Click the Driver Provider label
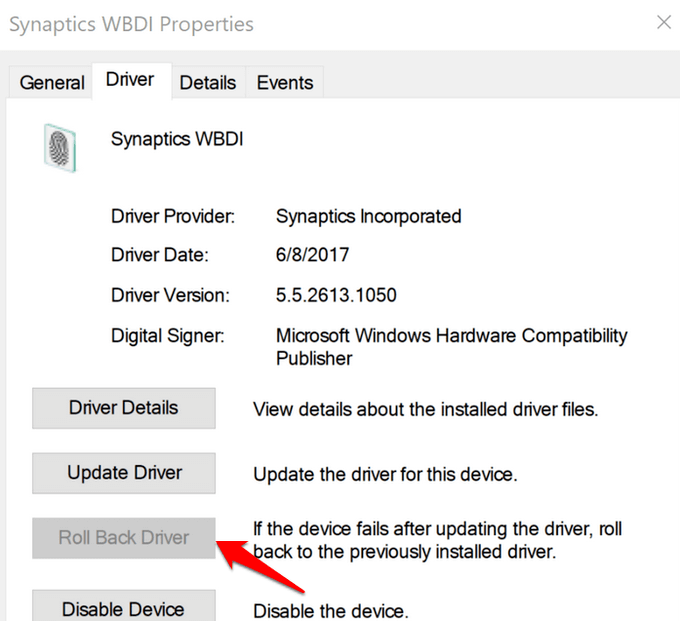Image resolution: width=680 pixels, height=621 pixels. pyautogui.click(x=173, y=216)
